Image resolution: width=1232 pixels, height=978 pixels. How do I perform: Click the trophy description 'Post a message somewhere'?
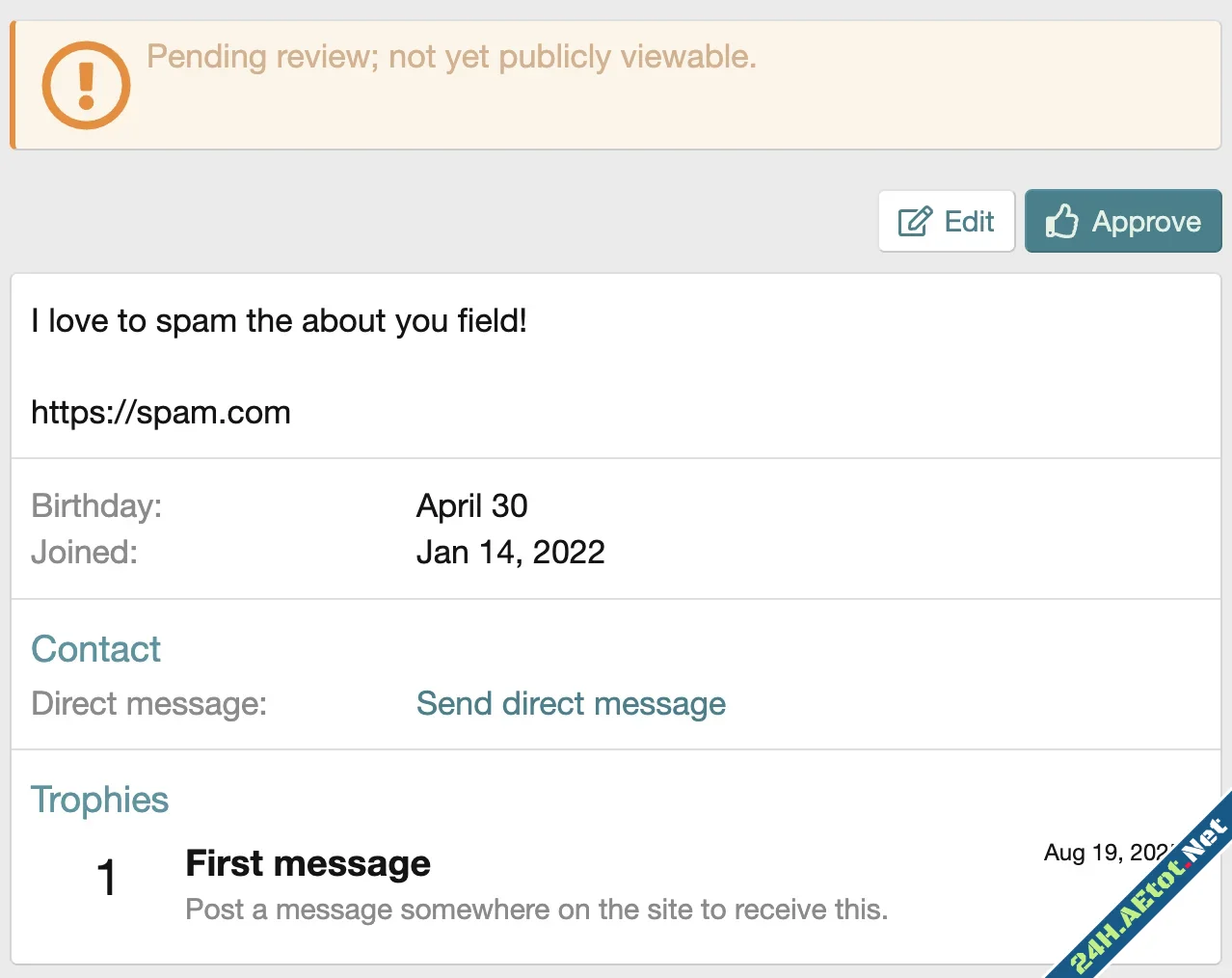[536, 910]
